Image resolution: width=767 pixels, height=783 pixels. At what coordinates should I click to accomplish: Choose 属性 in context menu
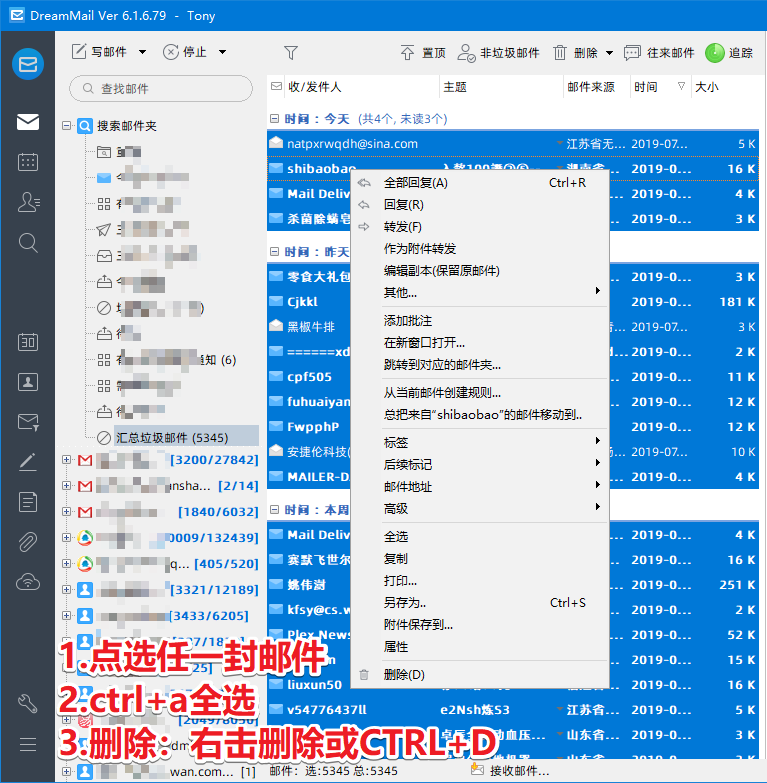[x=480, y=647]
